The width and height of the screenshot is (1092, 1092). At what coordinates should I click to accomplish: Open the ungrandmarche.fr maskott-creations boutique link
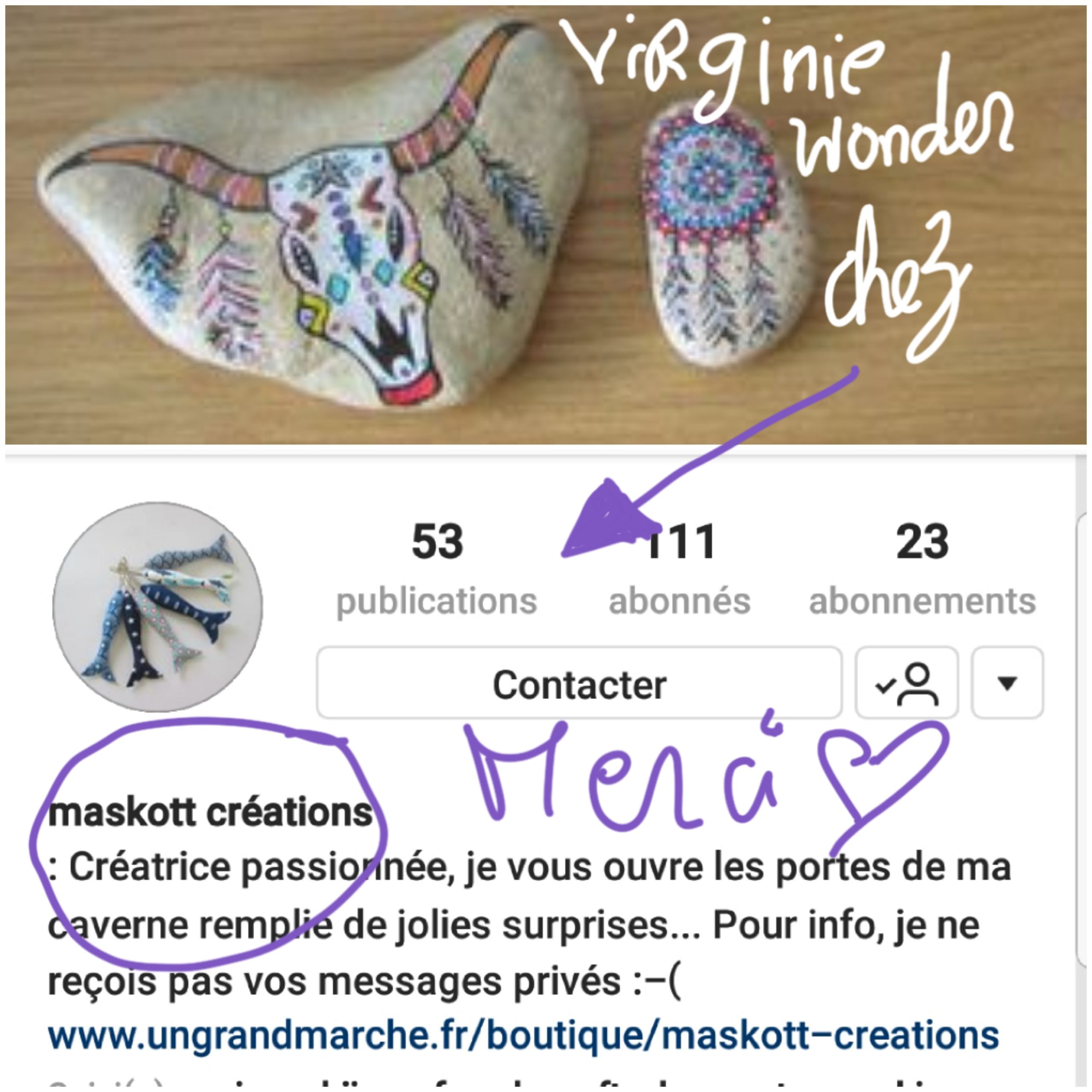point(523,1035)
